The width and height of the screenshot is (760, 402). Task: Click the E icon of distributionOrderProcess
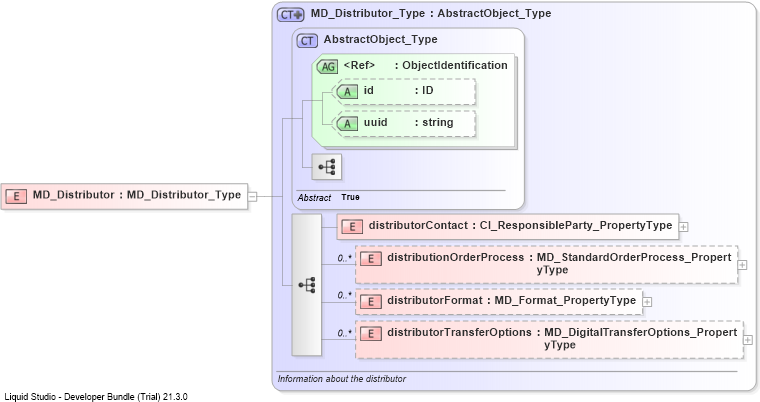click(370, 258)
